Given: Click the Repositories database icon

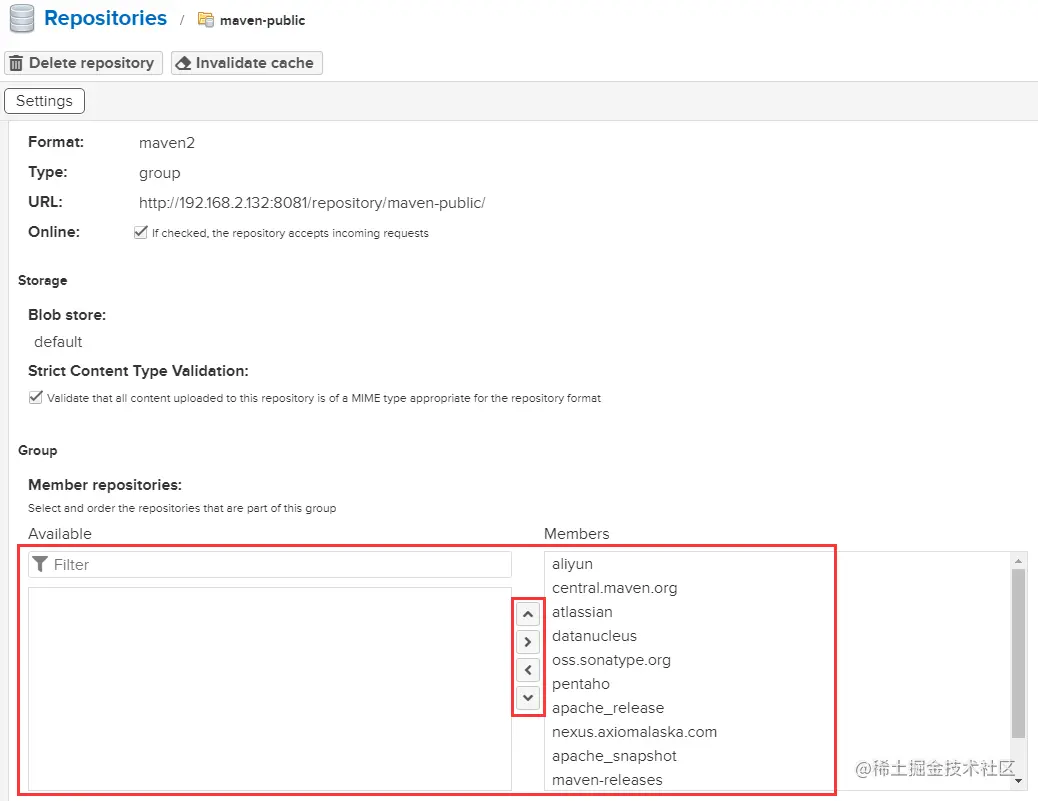Looking at the screenshot, I should [x=21, y=18].
